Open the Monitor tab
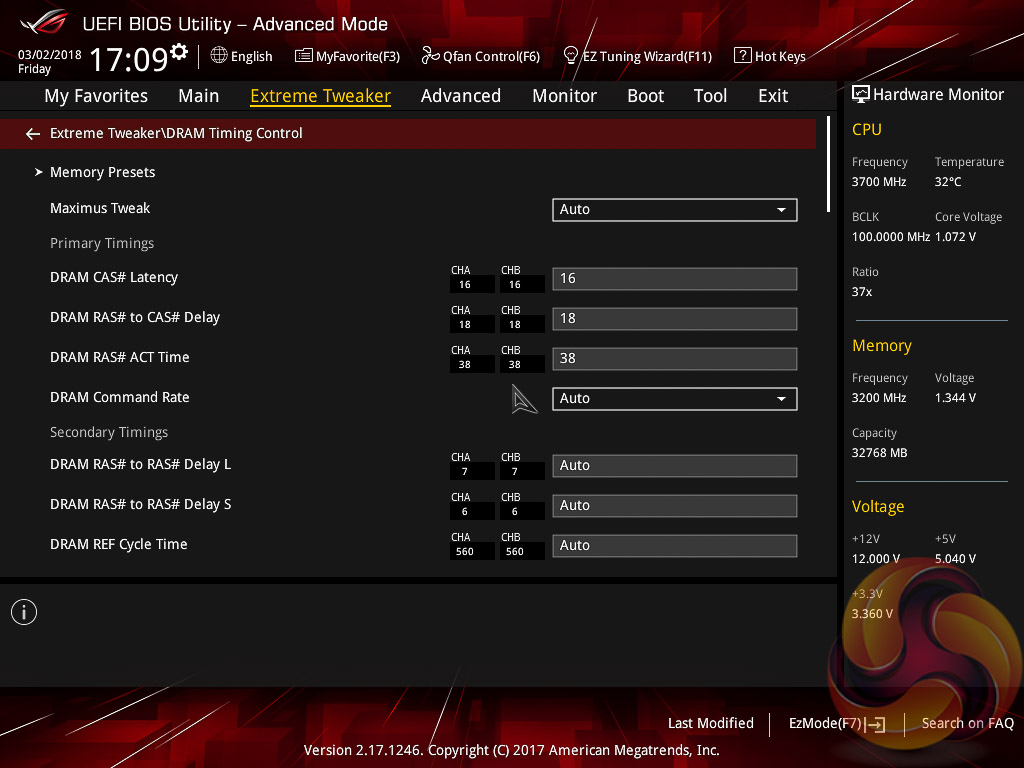This screenshot has height=768, width=1024. click(x=564, y=96)
